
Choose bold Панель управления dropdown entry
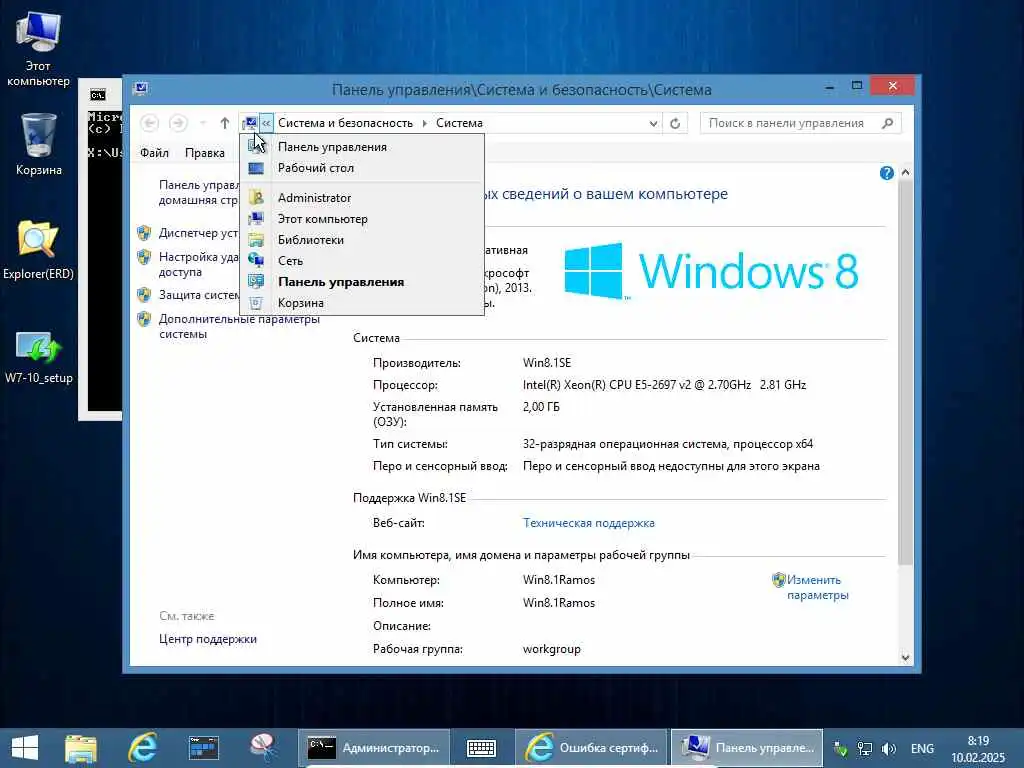(362, 281)
